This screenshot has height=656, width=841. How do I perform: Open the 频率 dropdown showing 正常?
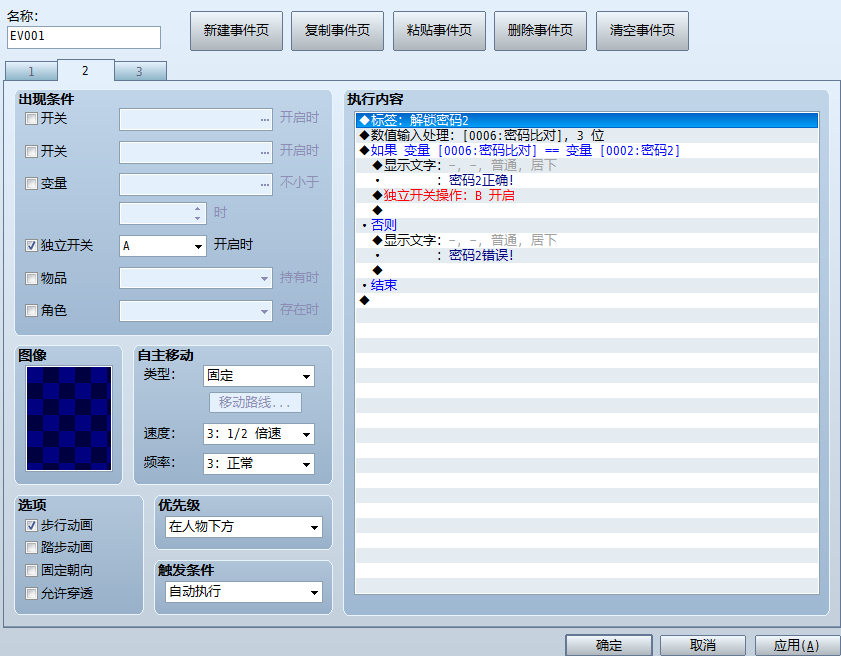pos(259,464)
